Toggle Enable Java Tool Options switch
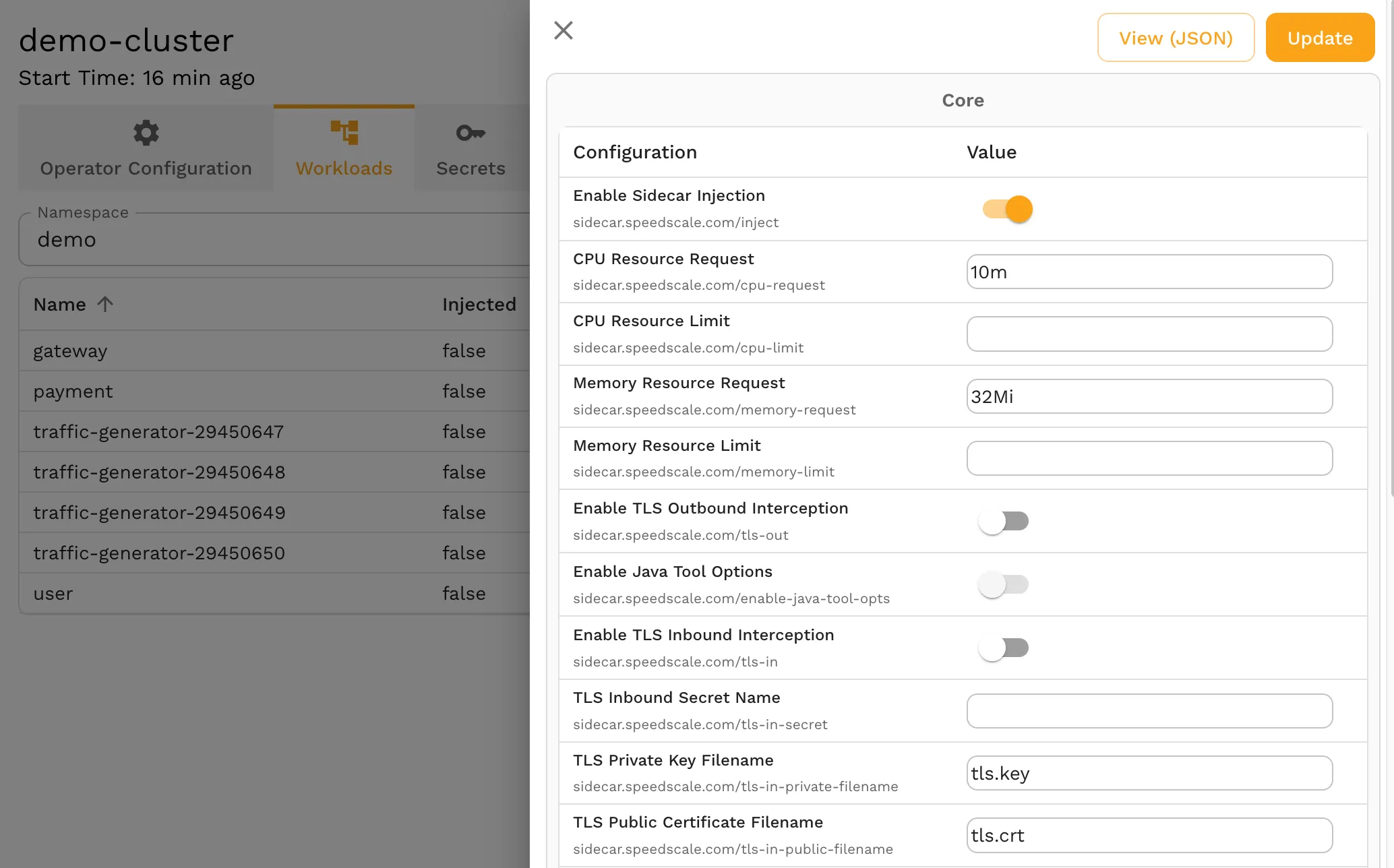 [1004, 584]
